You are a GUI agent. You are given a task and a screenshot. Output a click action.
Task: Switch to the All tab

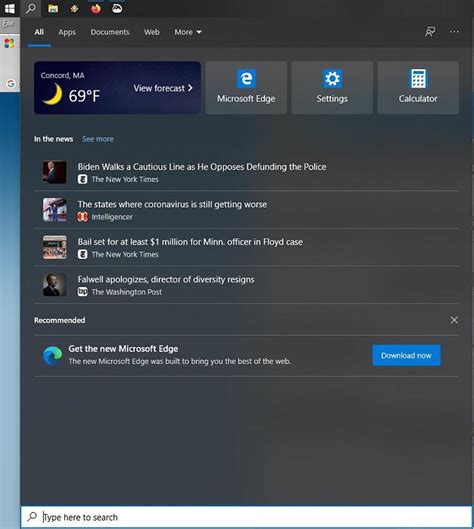(x=39, y=32)
